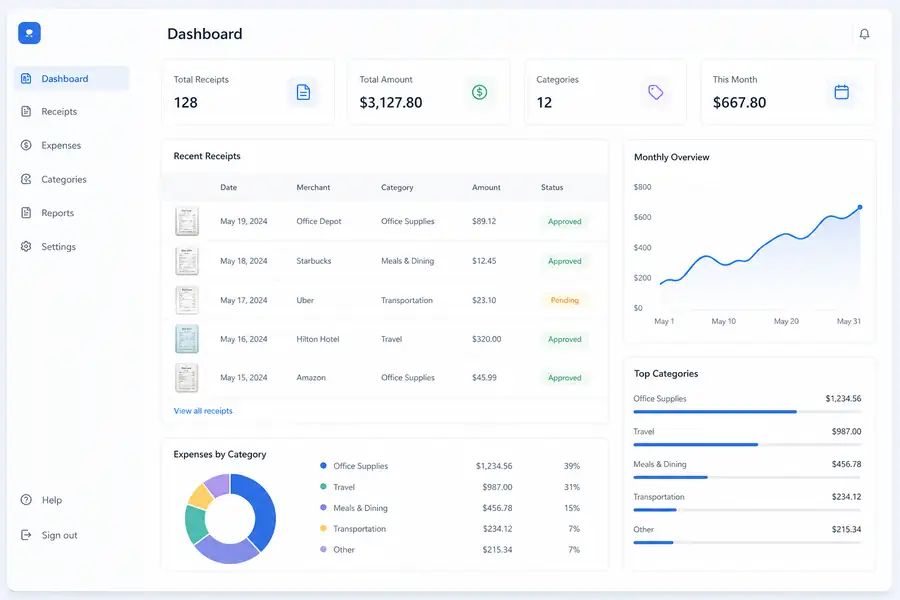Open the Amazon receipt thumbnail

[x=187, y=378]
